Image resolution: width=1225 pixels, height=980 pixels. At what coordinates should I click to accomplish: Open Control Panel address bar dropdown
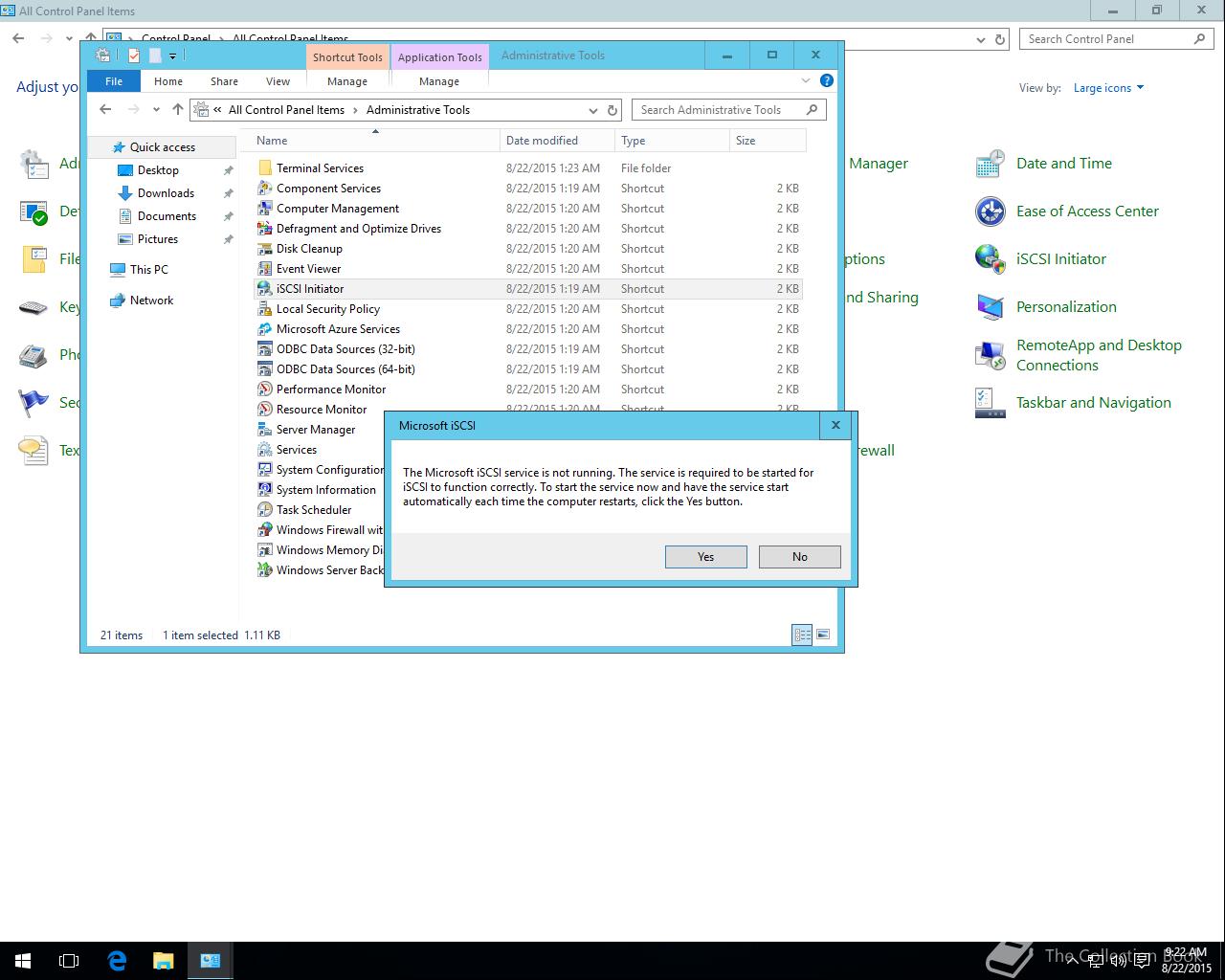(980, 39)
